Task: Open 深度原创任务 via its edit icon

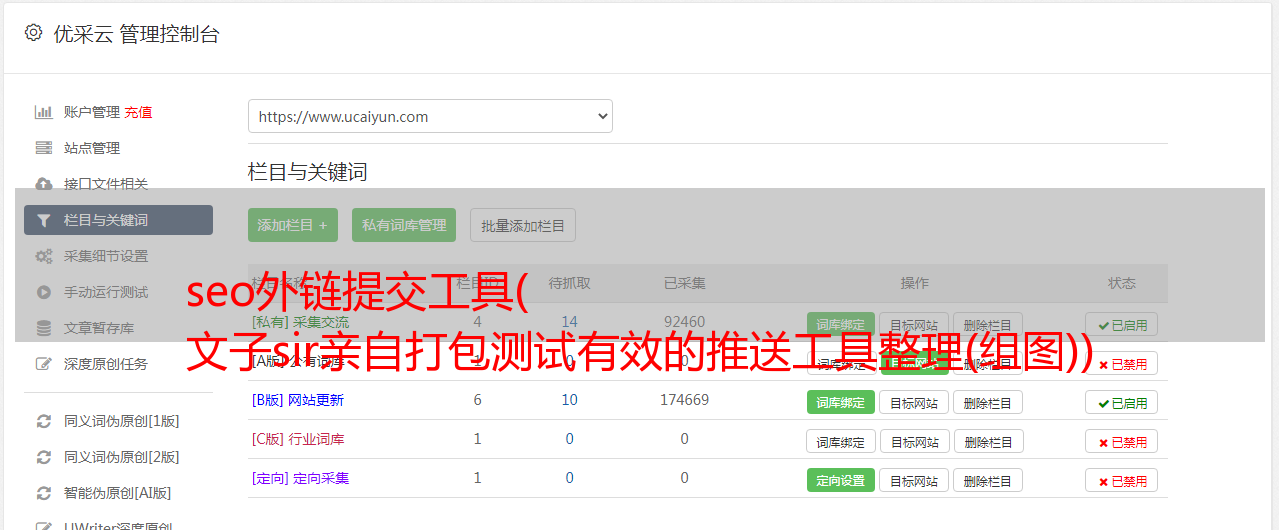Action: pos(44,364)
